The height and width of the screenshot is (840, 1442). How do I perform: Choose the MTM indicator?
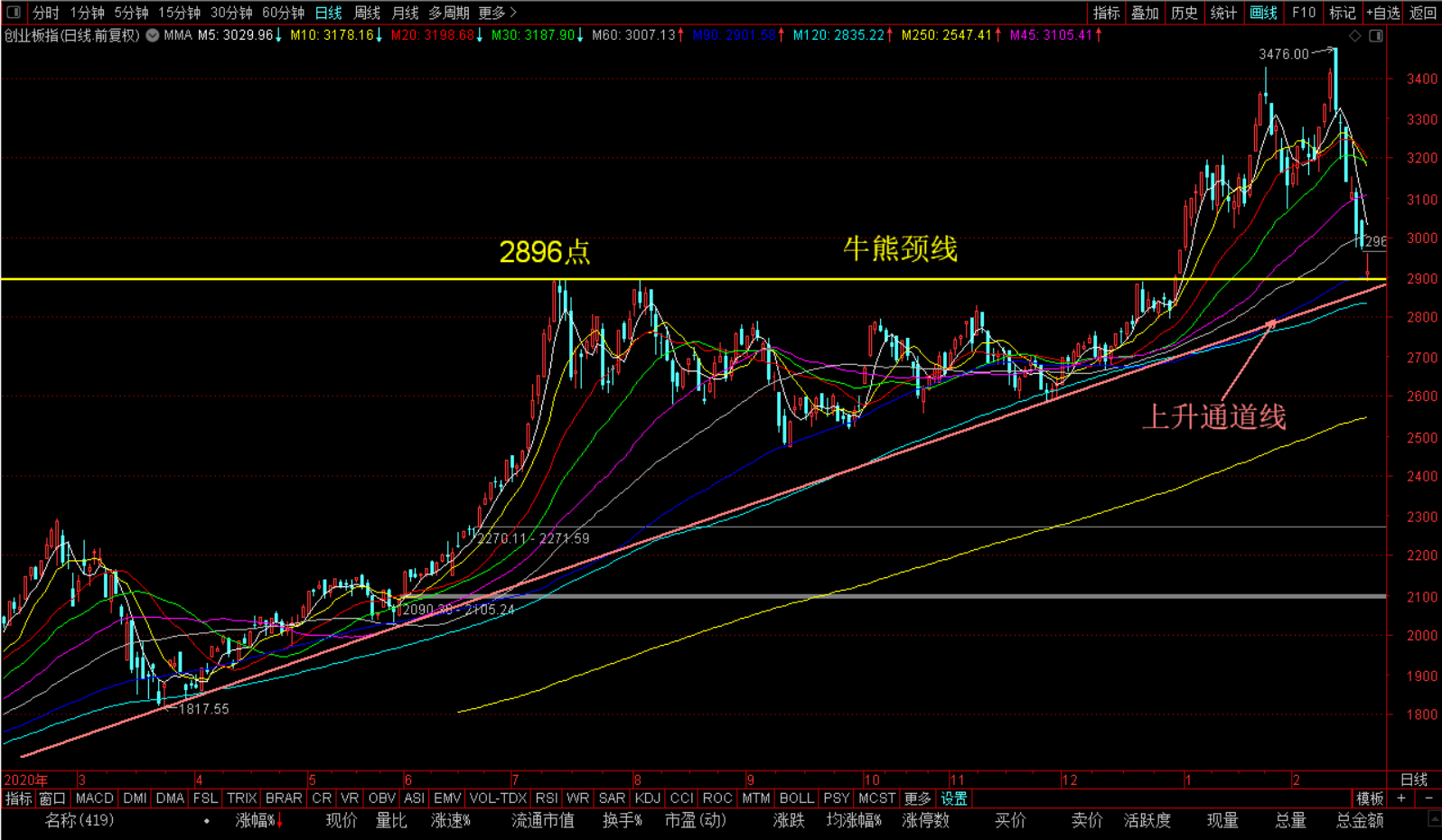tap(756, 798)
